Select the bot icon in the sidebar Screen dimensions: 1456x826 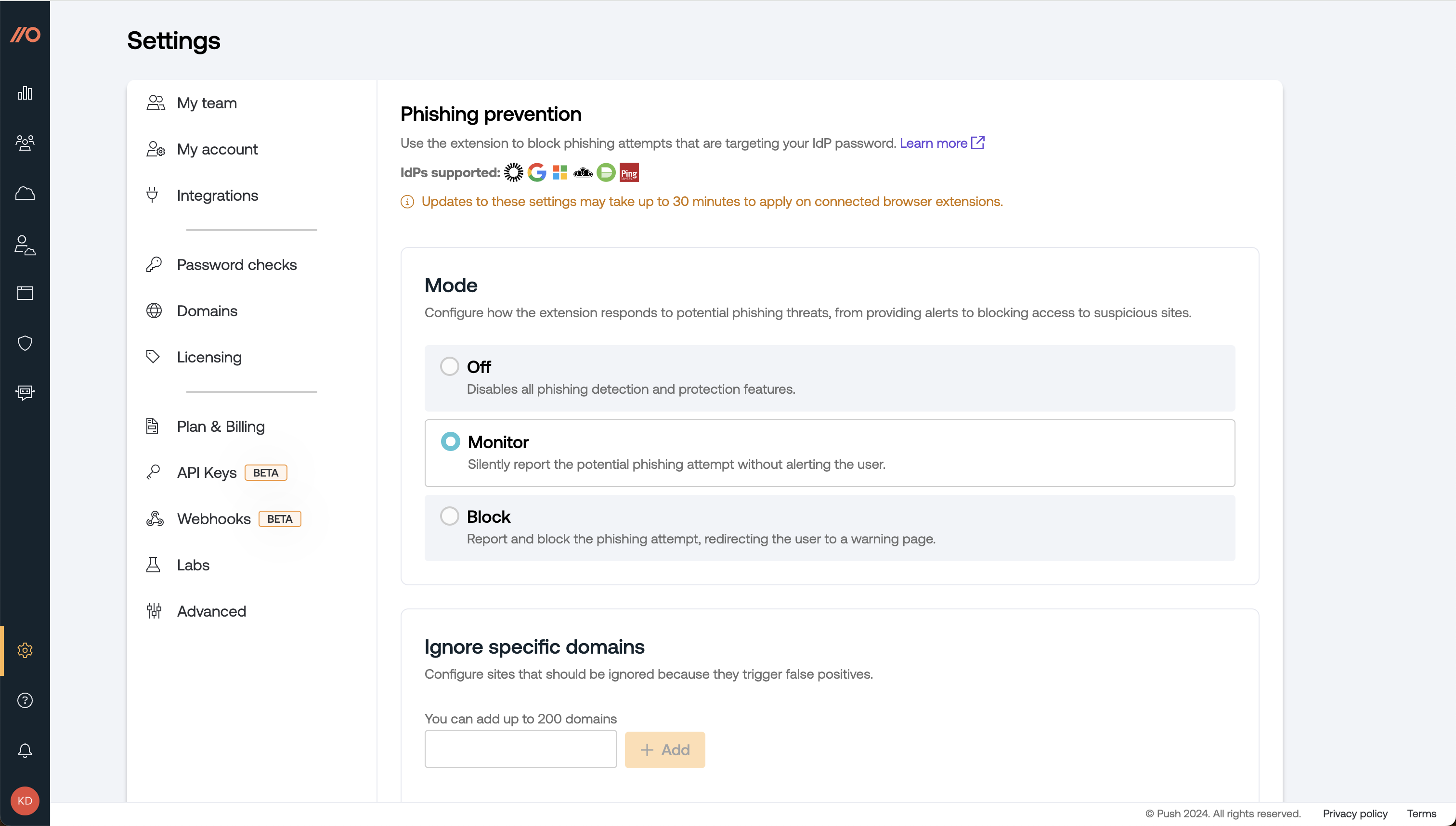pos(25,393)
